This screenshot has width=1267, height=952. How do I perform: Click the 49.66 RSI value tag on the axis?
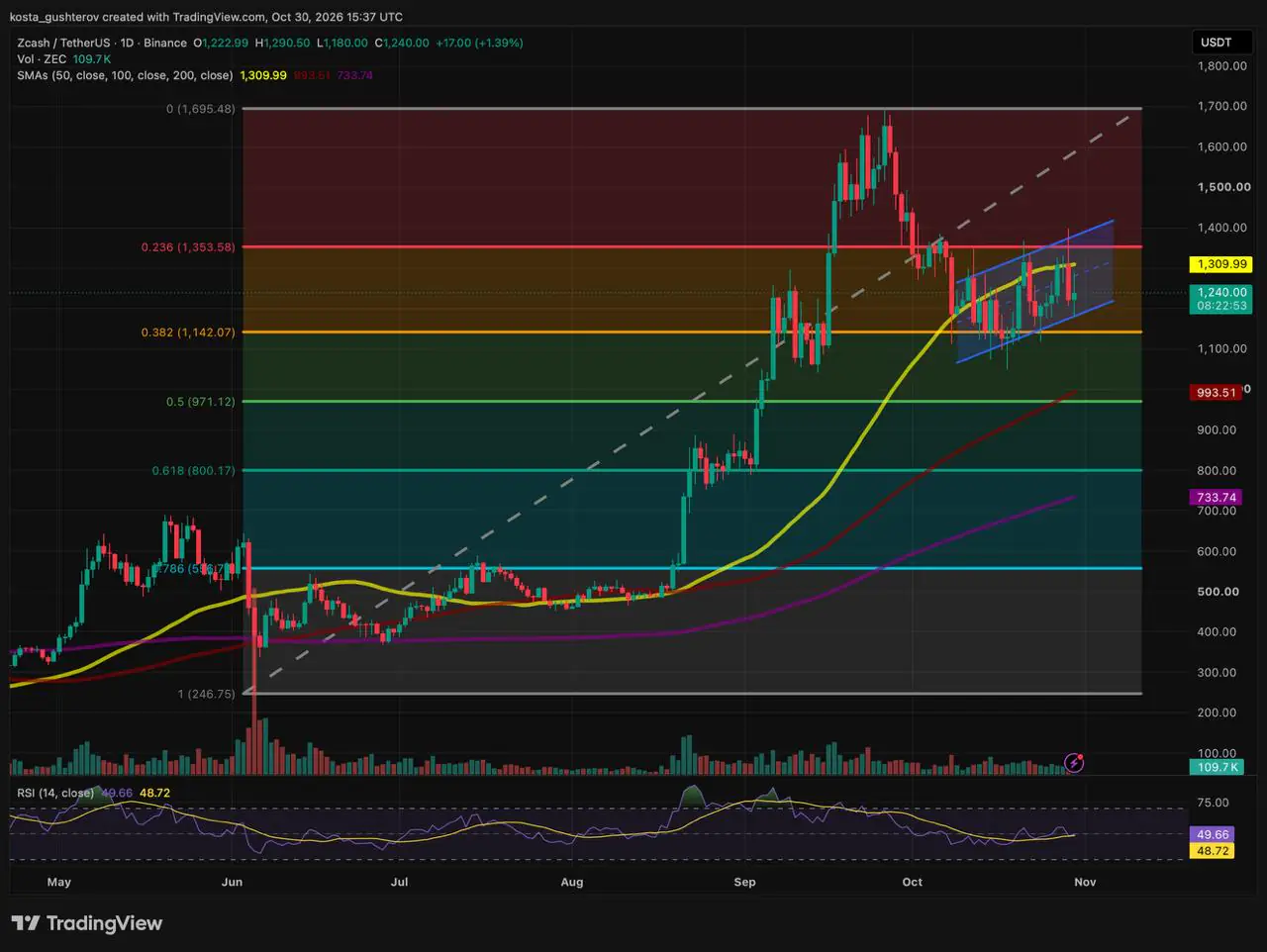(1213, 835)
